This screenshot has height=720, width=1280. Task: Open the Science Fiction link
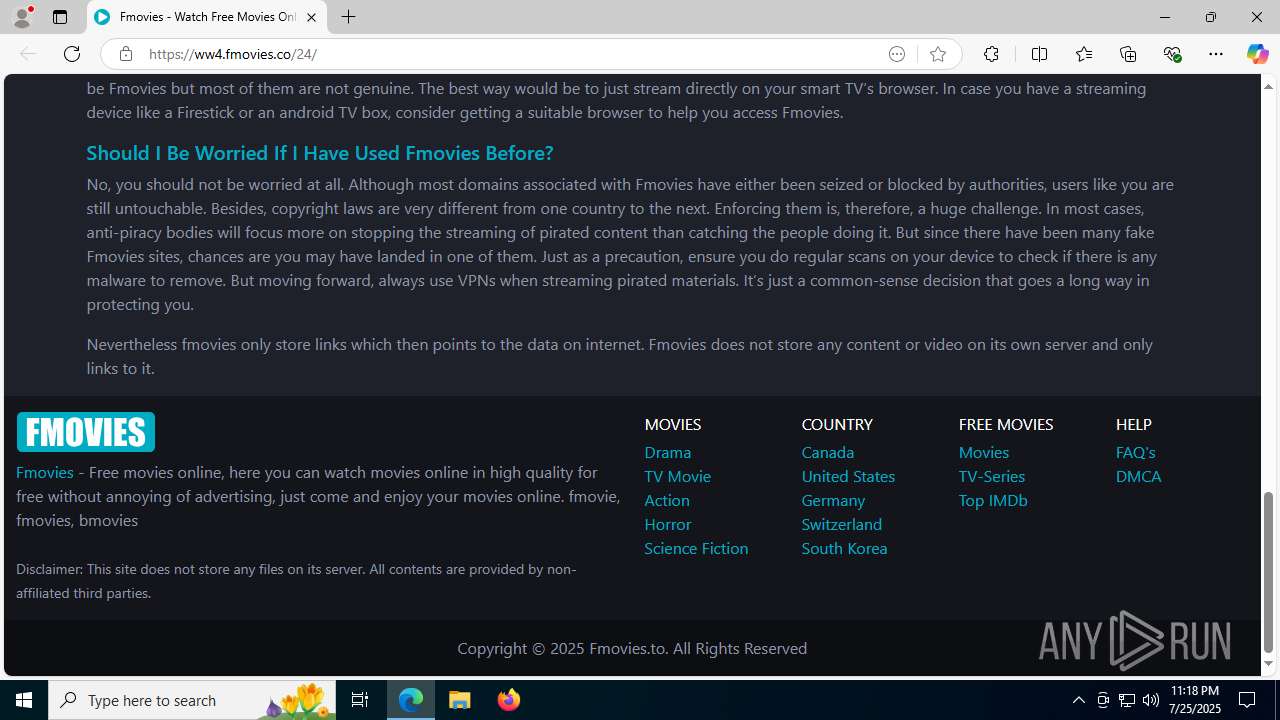(696, 548)
